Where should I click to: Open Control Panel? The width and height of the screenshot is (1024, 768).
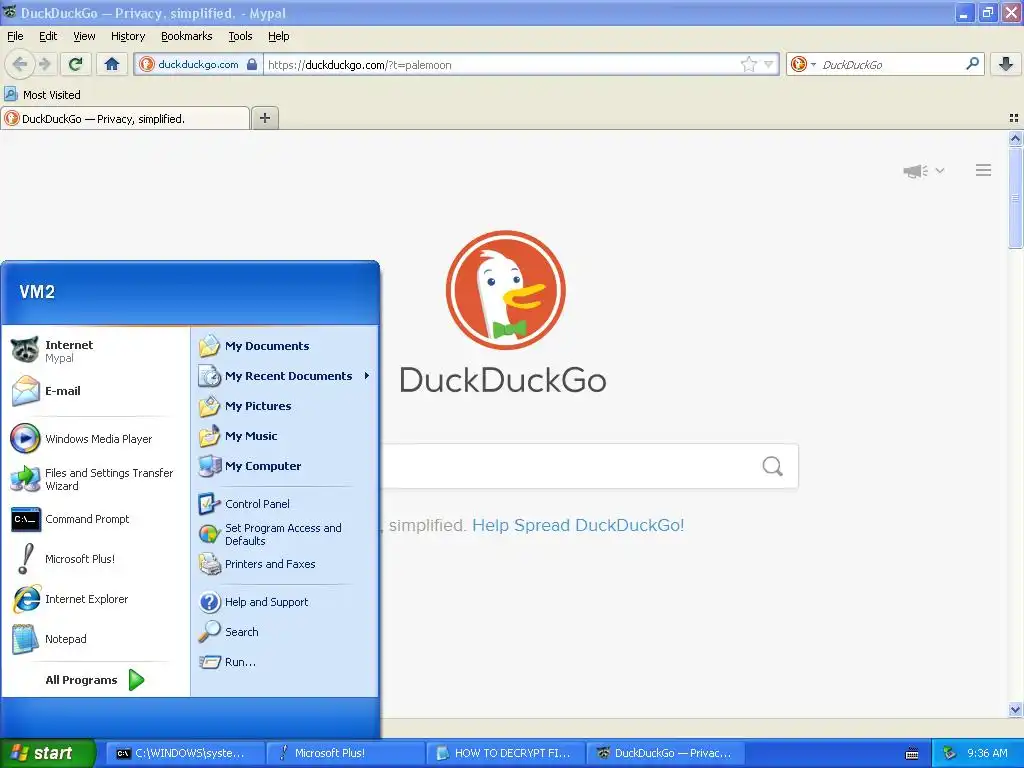tap(284, 504)
